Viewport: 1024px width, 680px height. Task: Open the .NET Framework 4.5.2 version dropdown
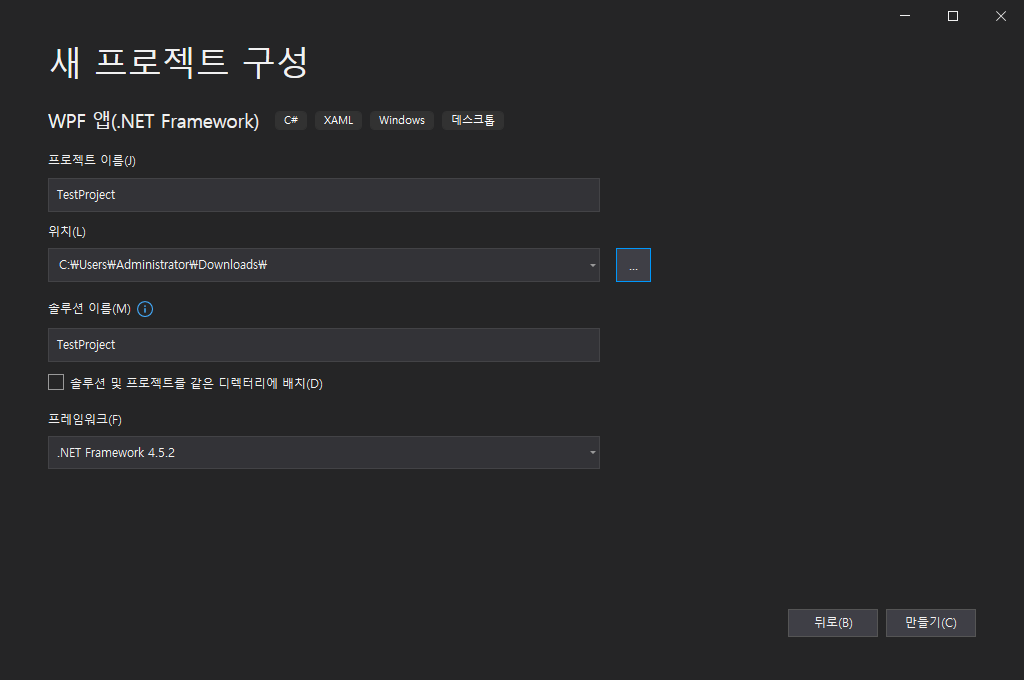point(323,453)
